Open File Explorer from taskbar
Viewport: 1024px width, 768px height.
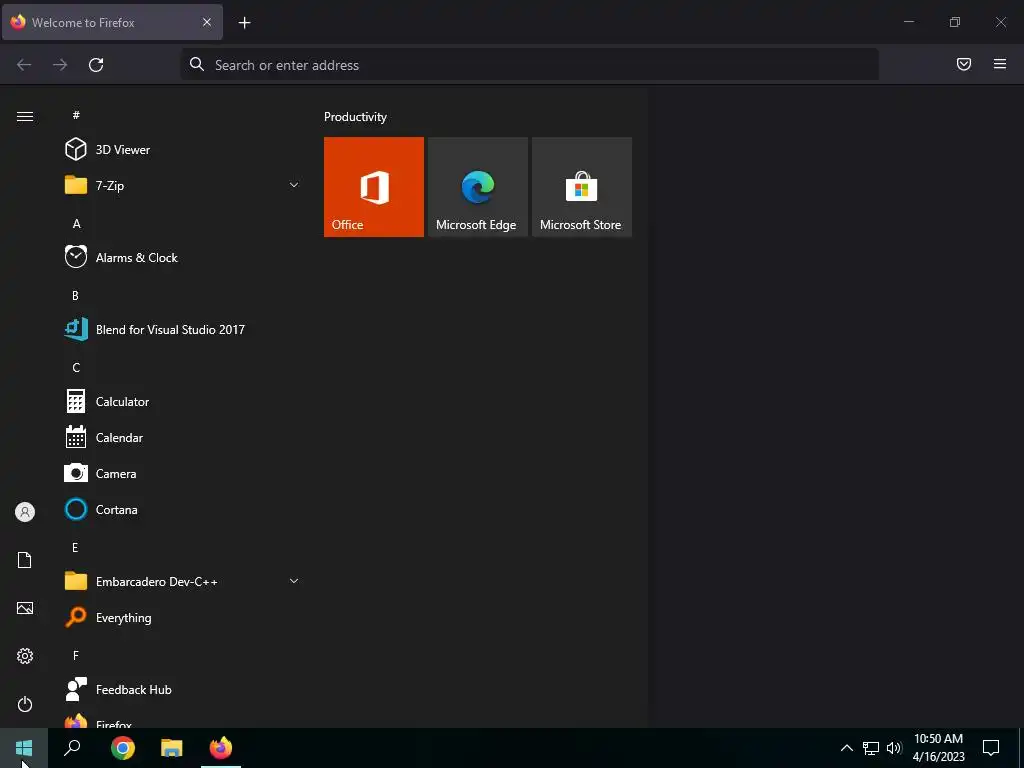172,748
